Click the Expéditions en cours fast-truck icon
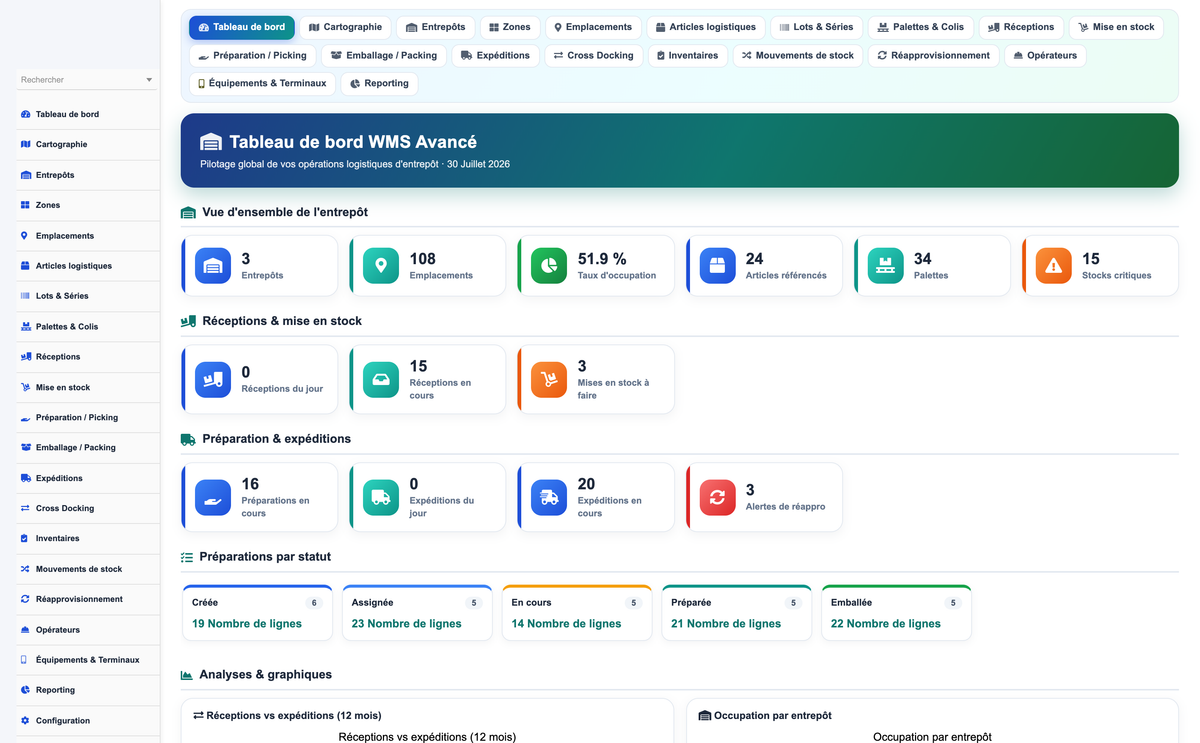This screenshot has width=1200, height=743. point(548,498)
